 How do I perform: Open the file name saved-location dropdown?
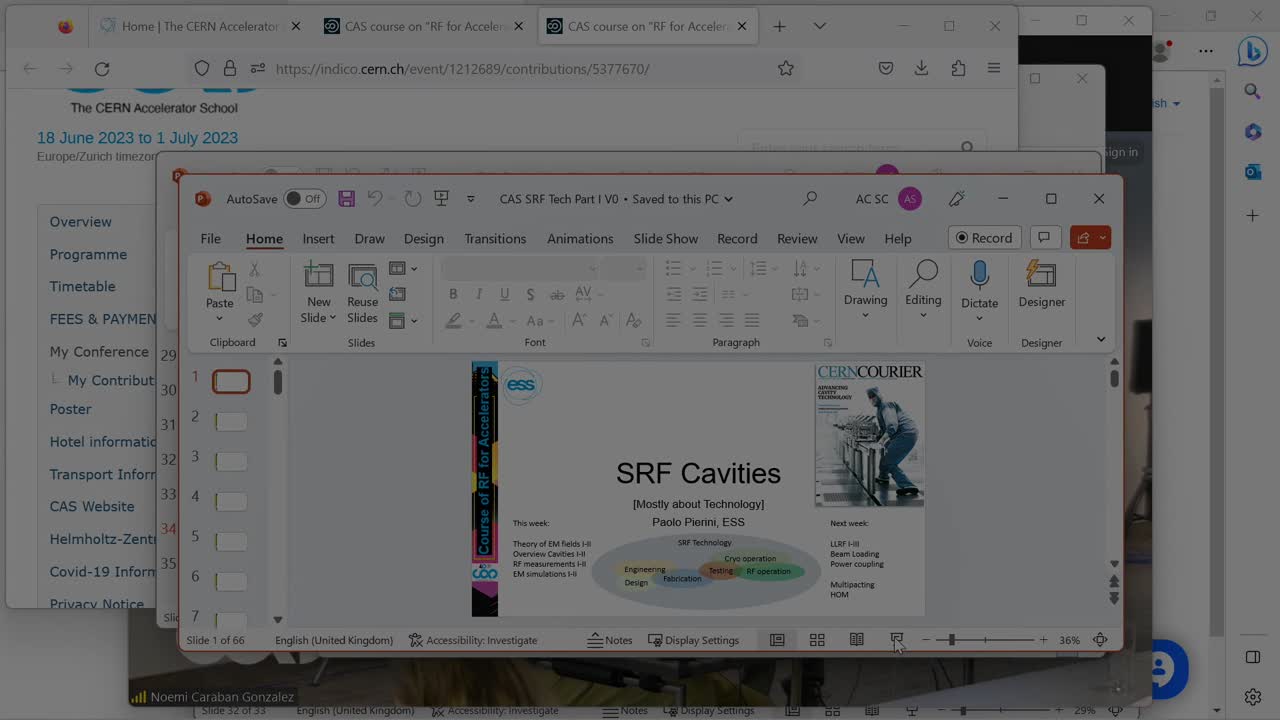click(x=728, y=199)
